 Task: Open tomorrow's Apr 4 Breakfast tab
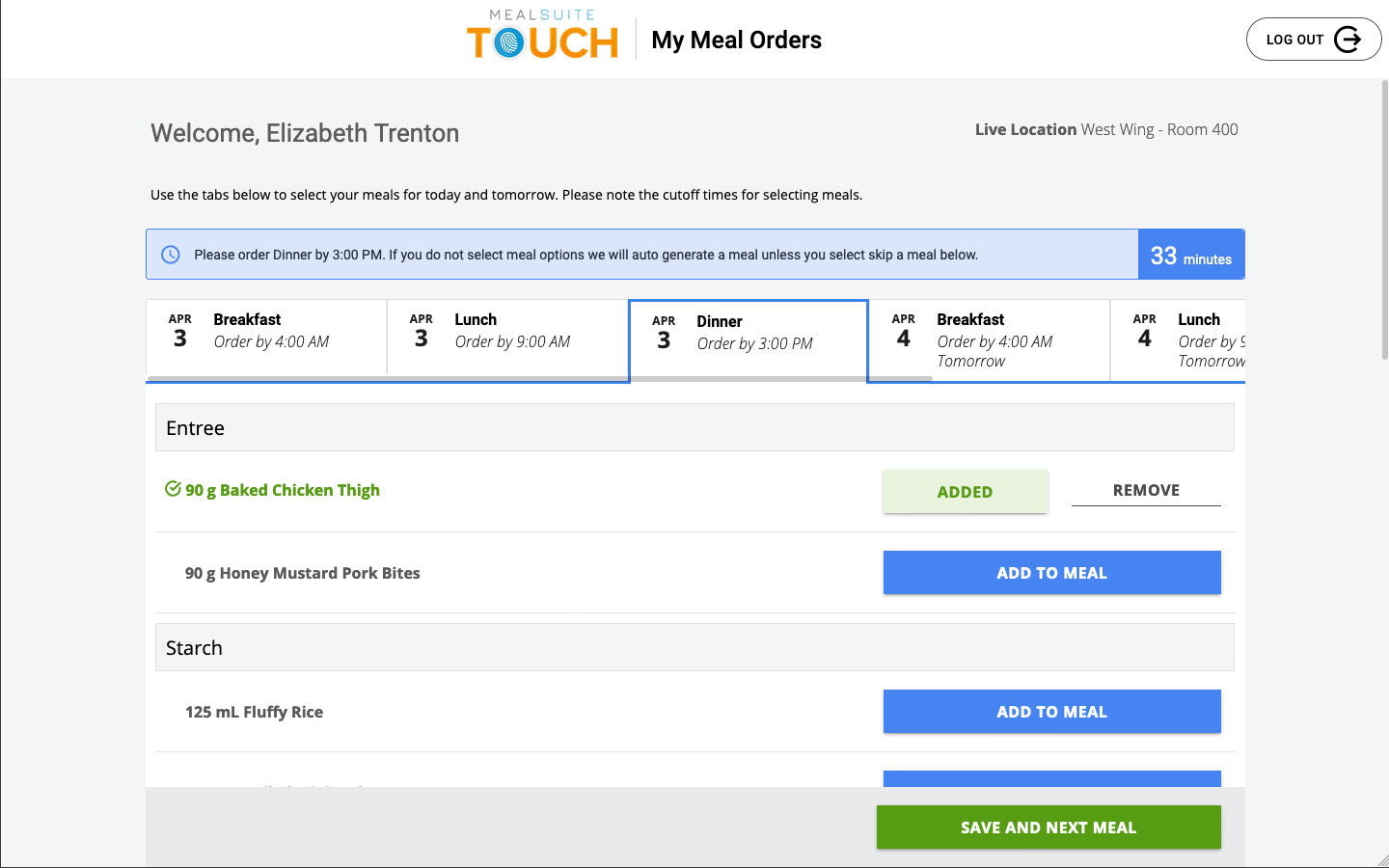click(x=990, y=339)
